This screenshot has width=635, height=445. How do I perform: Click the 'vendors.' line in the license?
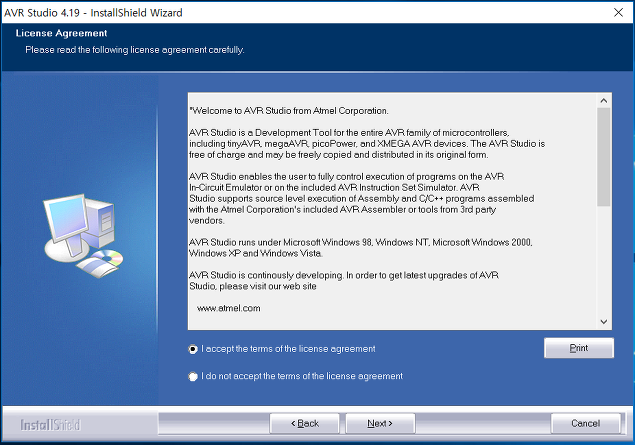207,221
